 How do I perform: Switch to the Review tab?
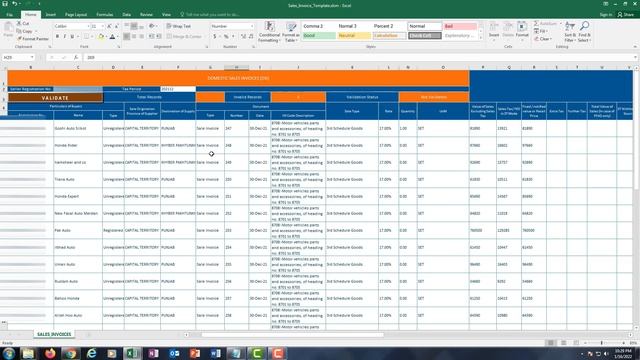[x=146, y=15]
